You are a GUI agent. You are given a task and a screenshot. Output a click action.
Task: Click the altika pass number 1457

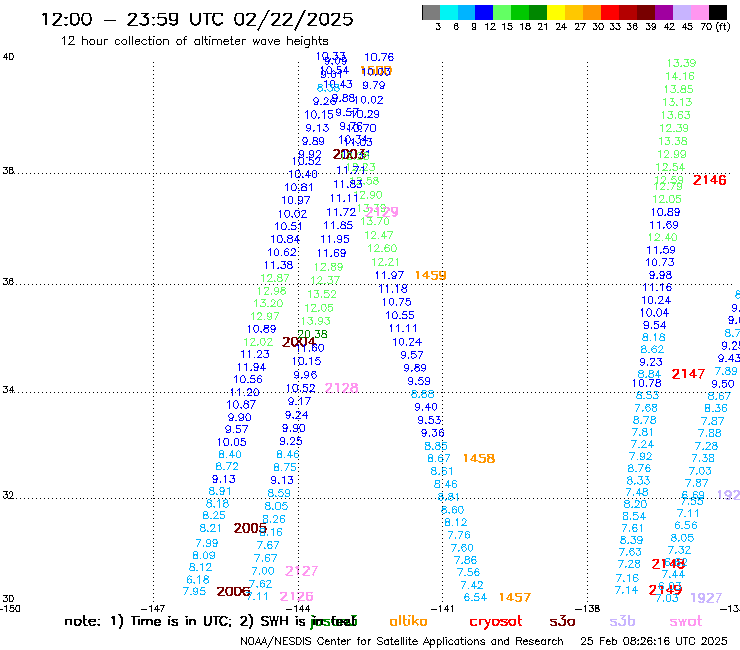[x=515, y=598]
